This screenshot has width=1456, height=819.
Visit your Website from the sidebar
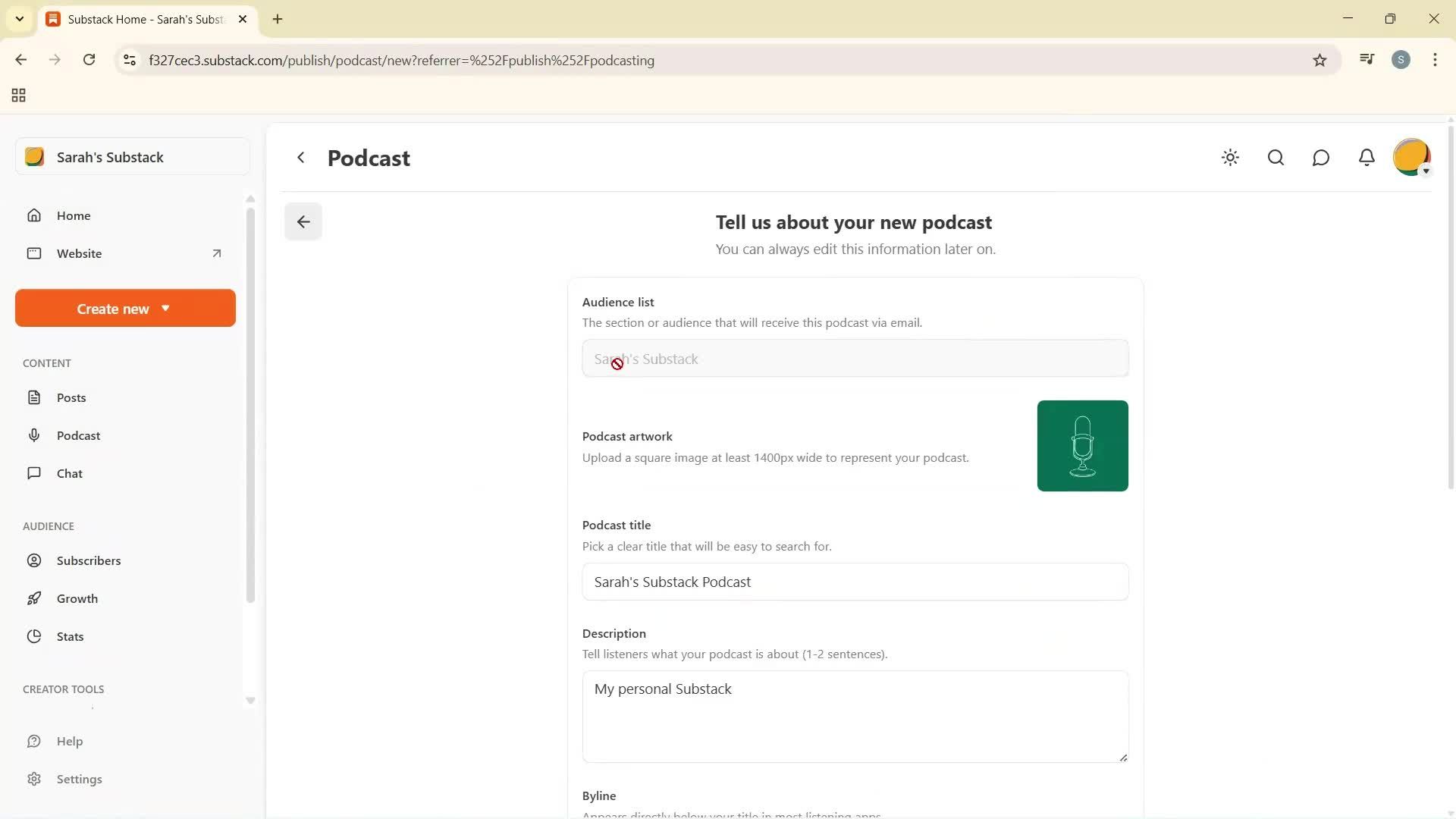tap(80, 253)
